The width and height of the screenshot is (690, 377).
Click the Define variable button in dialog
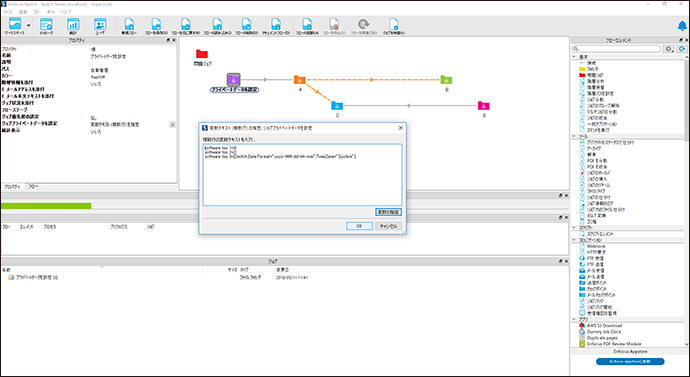coord(388,212)
